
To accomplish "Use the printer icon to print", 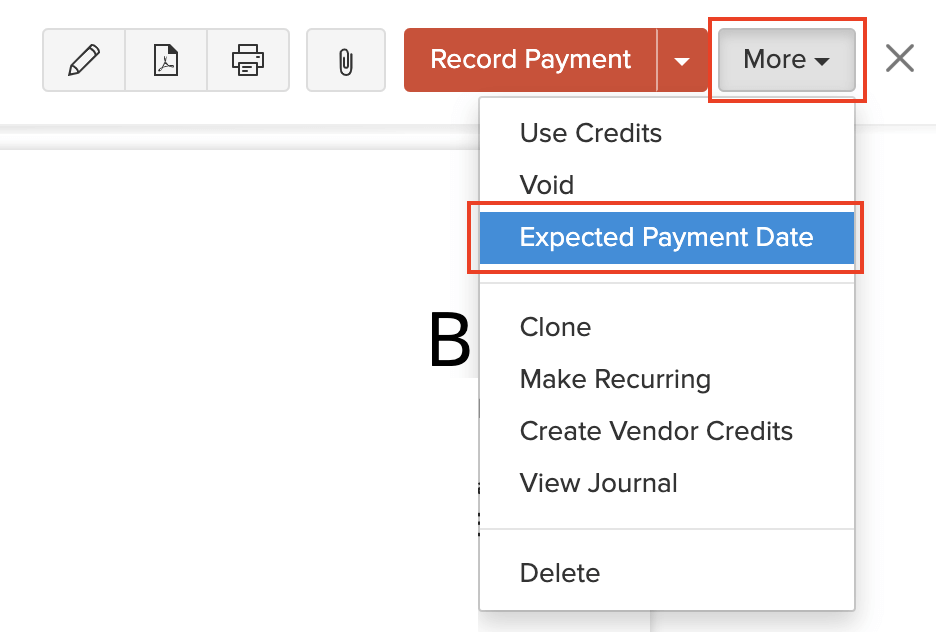I will (248, 59).
